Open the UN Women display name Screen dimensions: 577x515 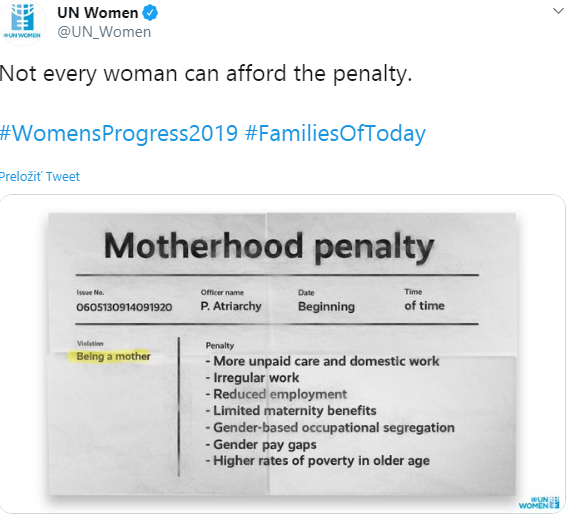[x=98, y=13]
